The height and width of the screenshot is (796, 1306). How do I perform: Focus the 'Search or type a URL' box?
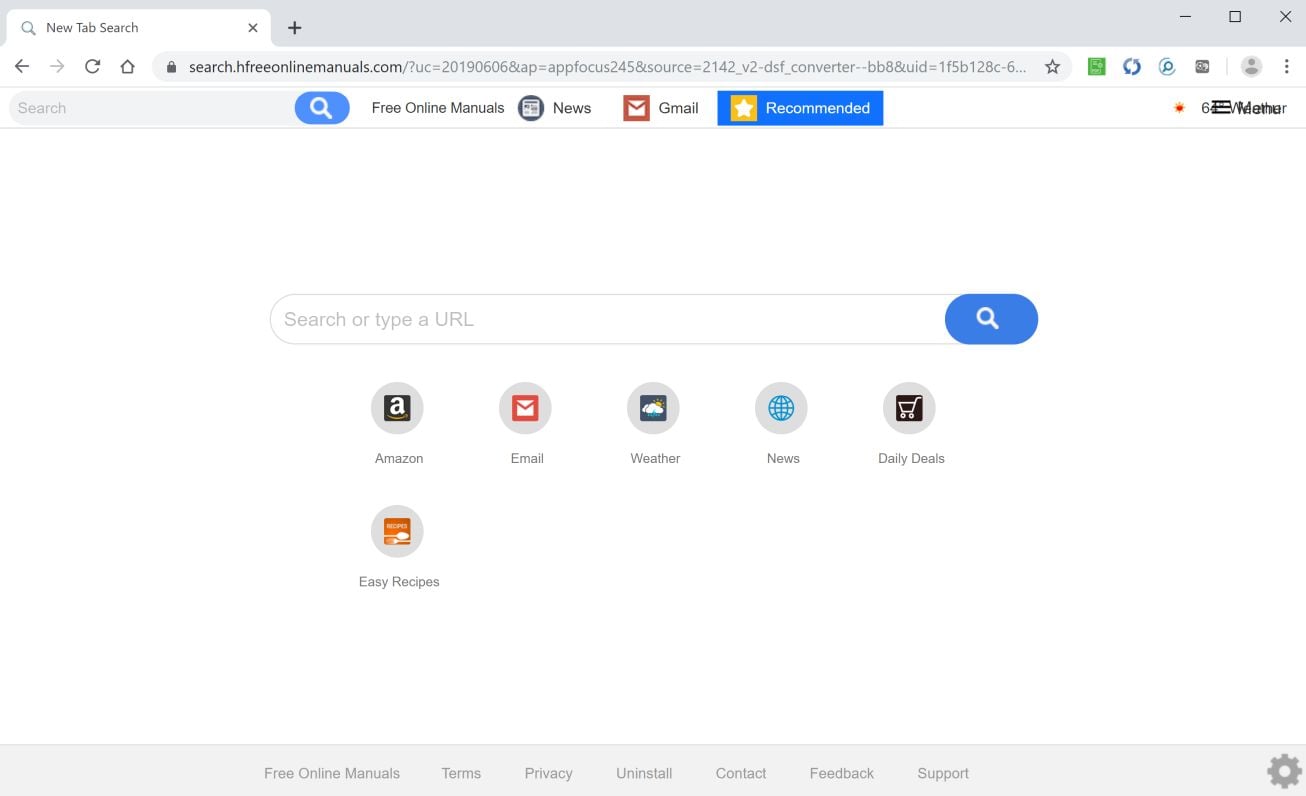pos(608,319)
